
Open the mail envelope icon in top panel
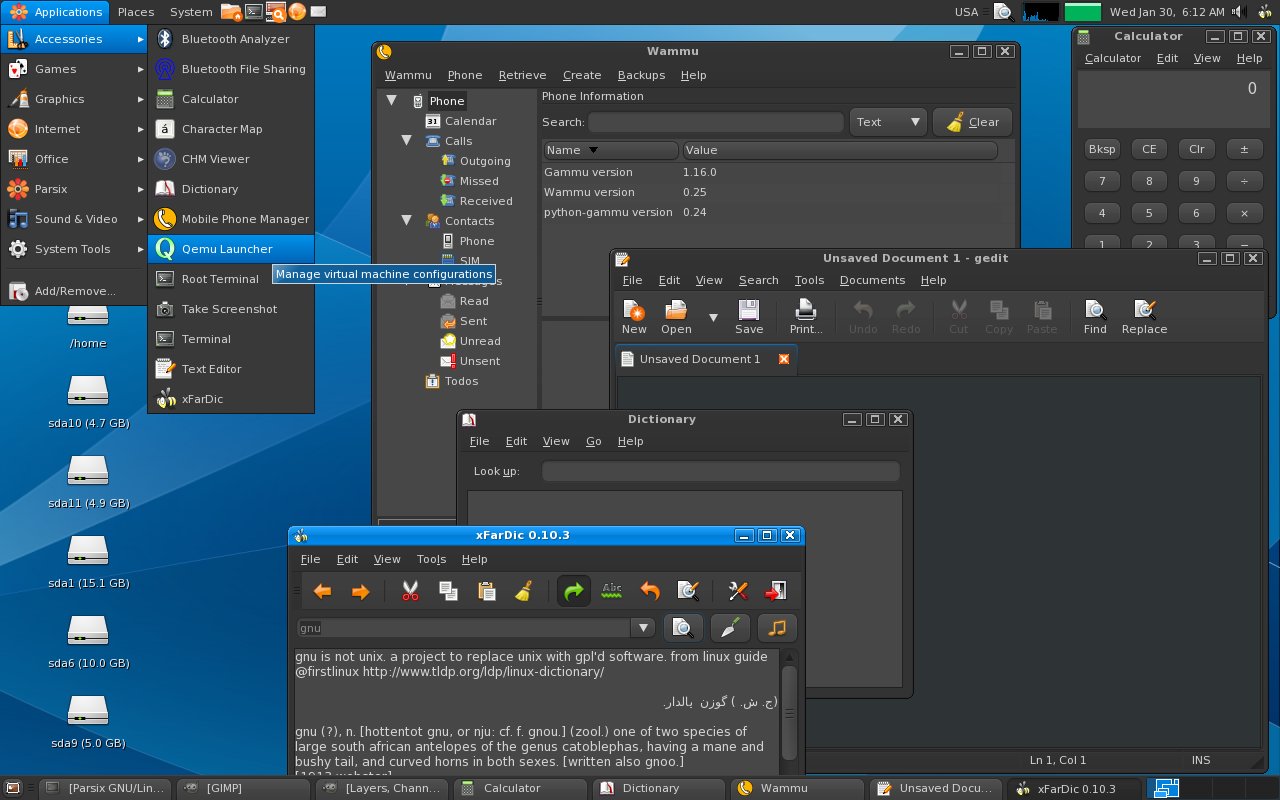click(x=318, y=12)
